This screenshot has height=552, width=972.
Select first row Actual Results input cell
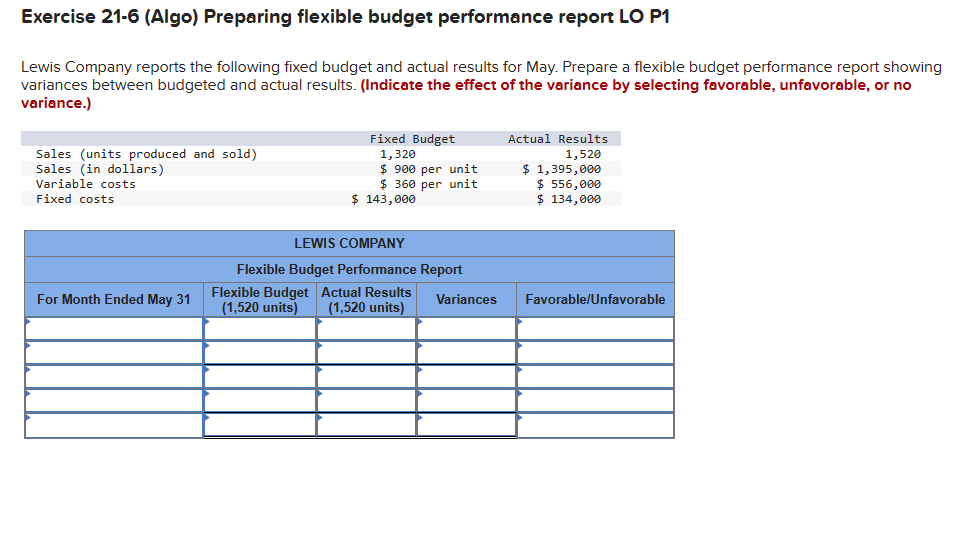pyautogui.click(x=366, y=329)
